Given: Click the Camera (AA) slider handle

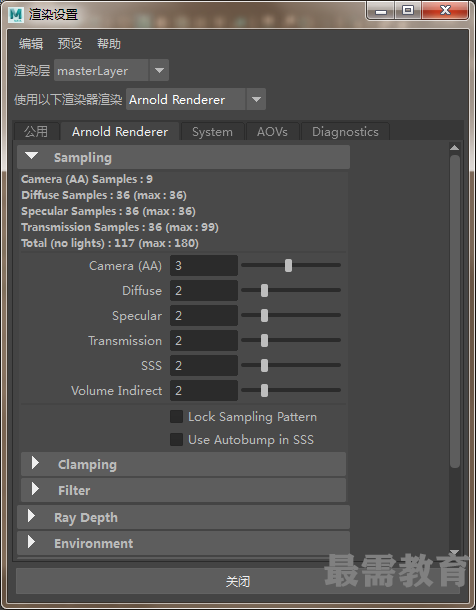Looking at the screenshot, I should tap(288, 265).
